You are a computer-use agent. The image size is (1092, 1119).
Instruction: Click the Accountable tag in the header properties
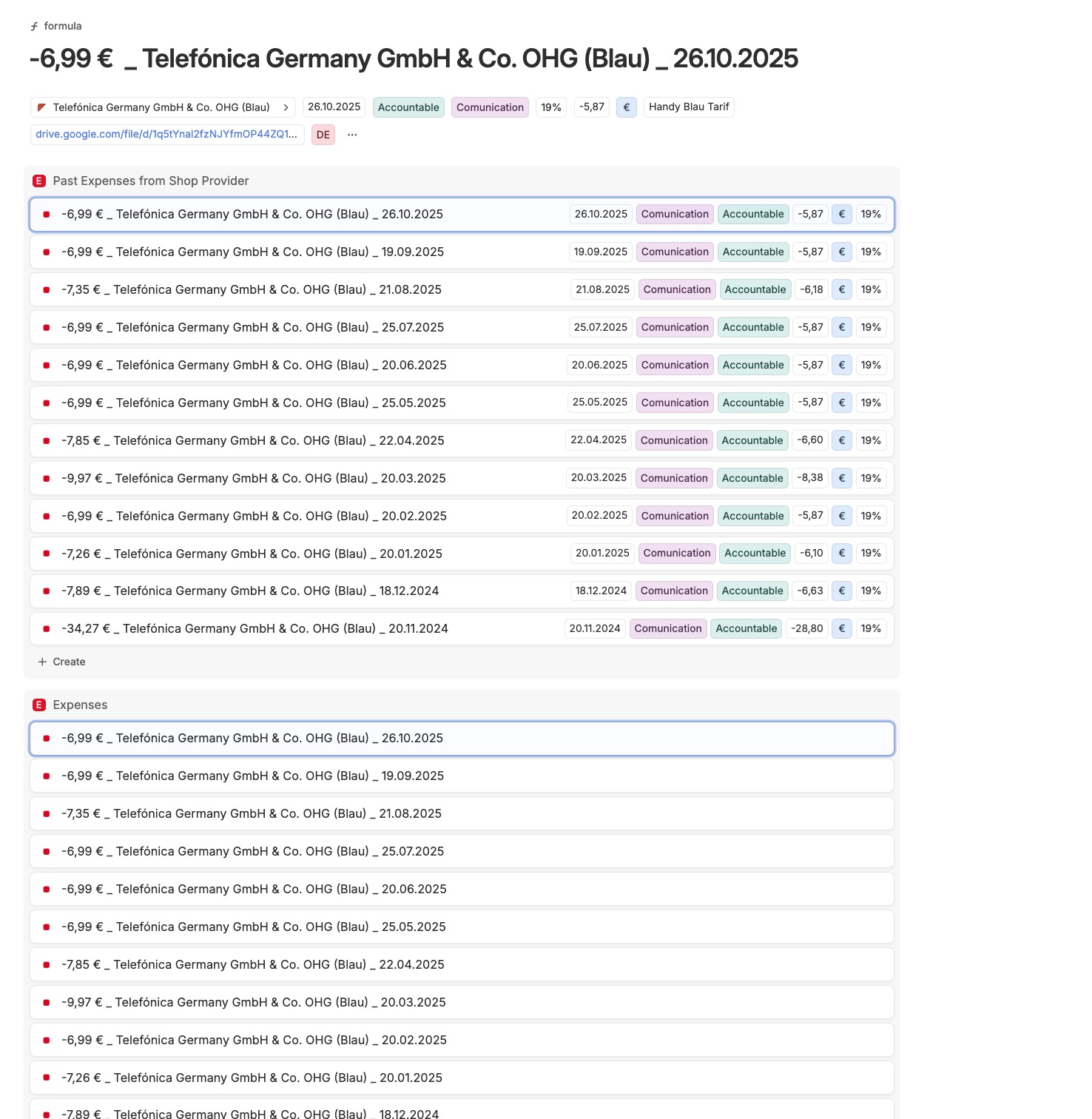pyautogui.click(x=408, y=107)
